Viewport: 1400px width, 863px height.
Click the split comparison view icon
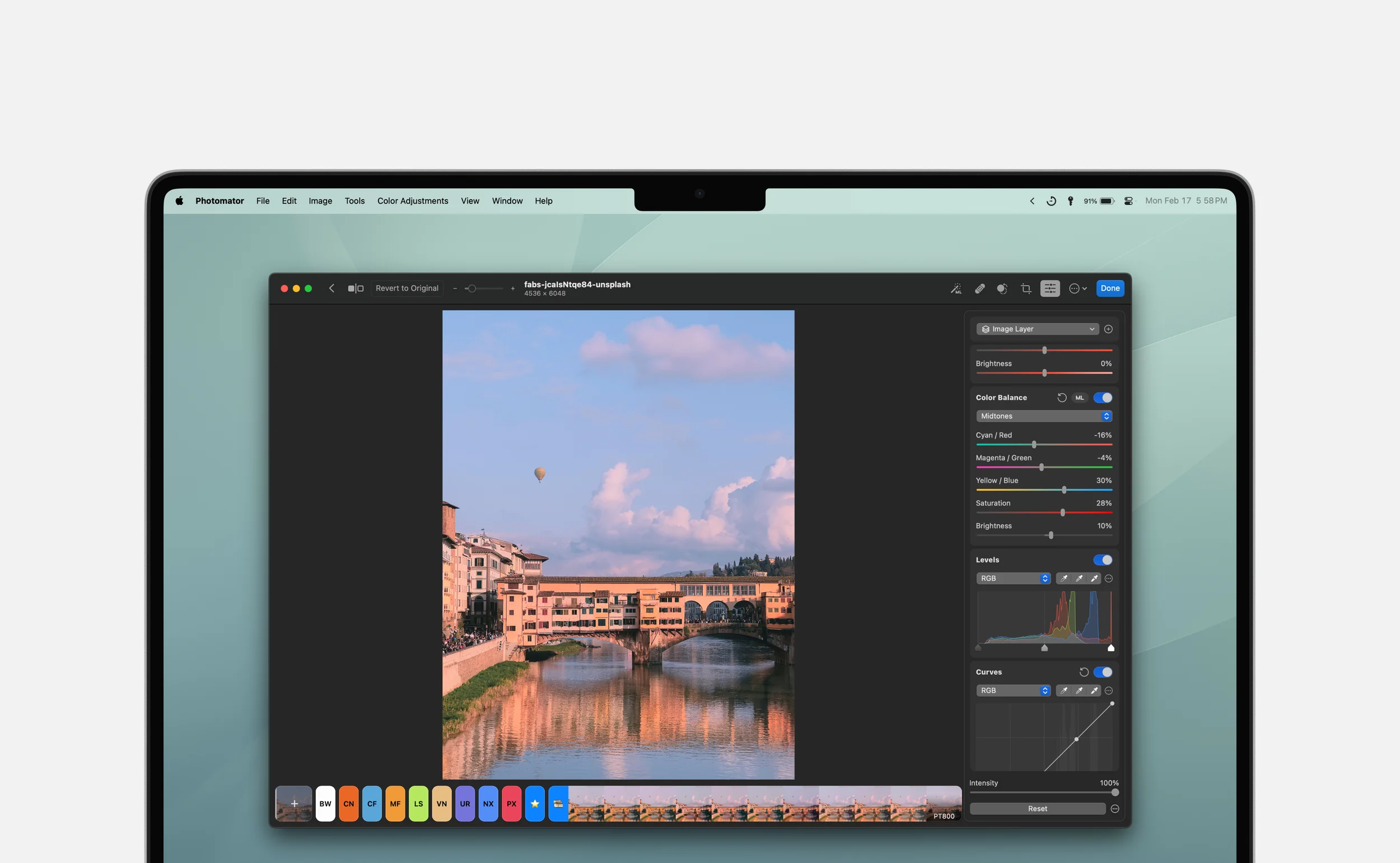point(356,289)
